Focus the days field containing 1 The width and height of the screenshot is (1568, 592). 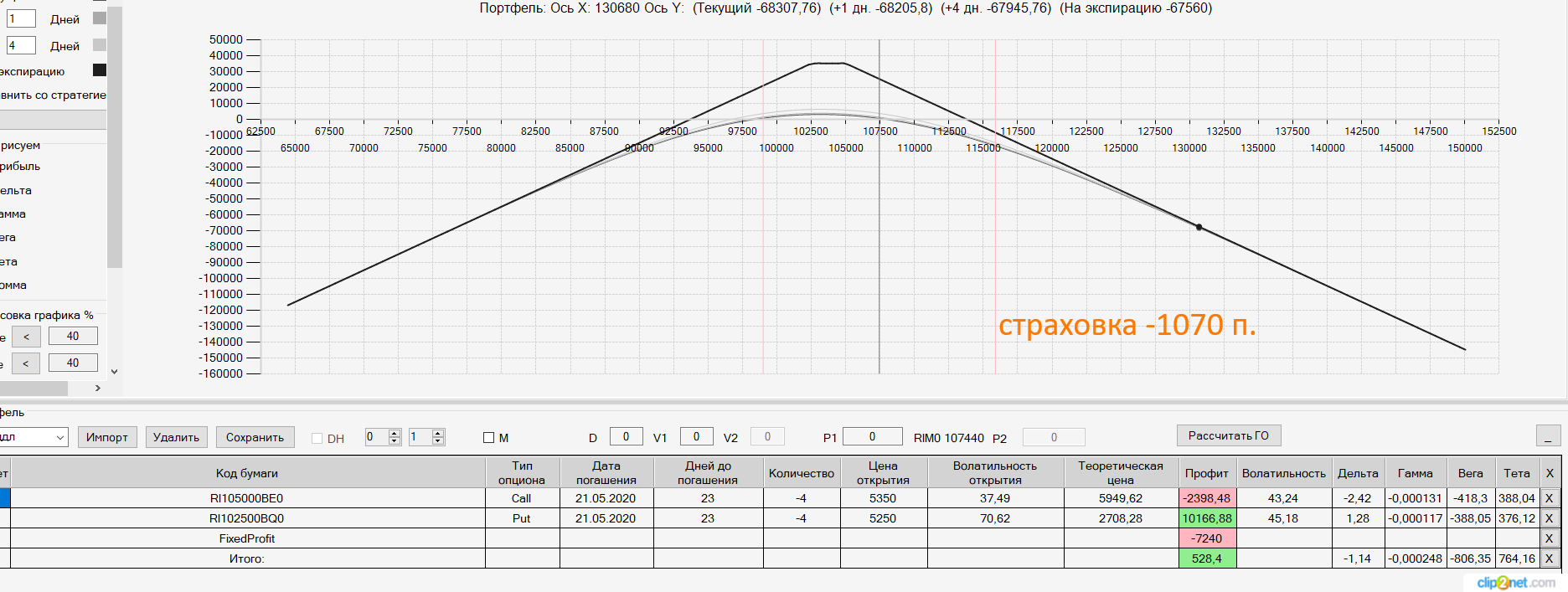pyautogui.click(x=21, y=18)
